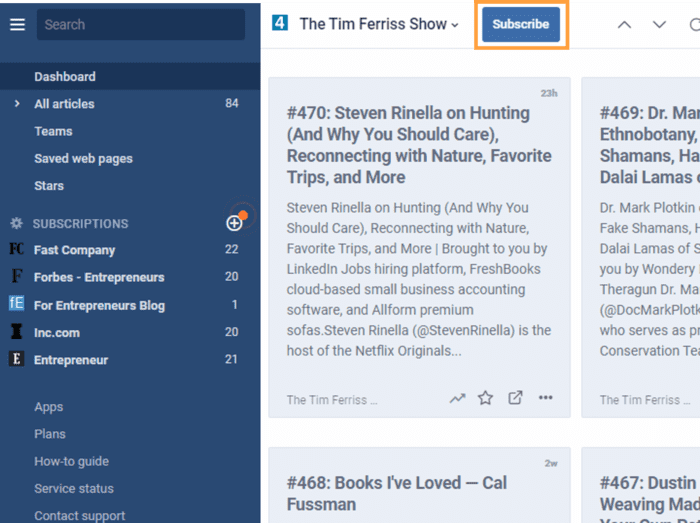Click the Entrepreneur E favicon

click(x=17, y=359)
